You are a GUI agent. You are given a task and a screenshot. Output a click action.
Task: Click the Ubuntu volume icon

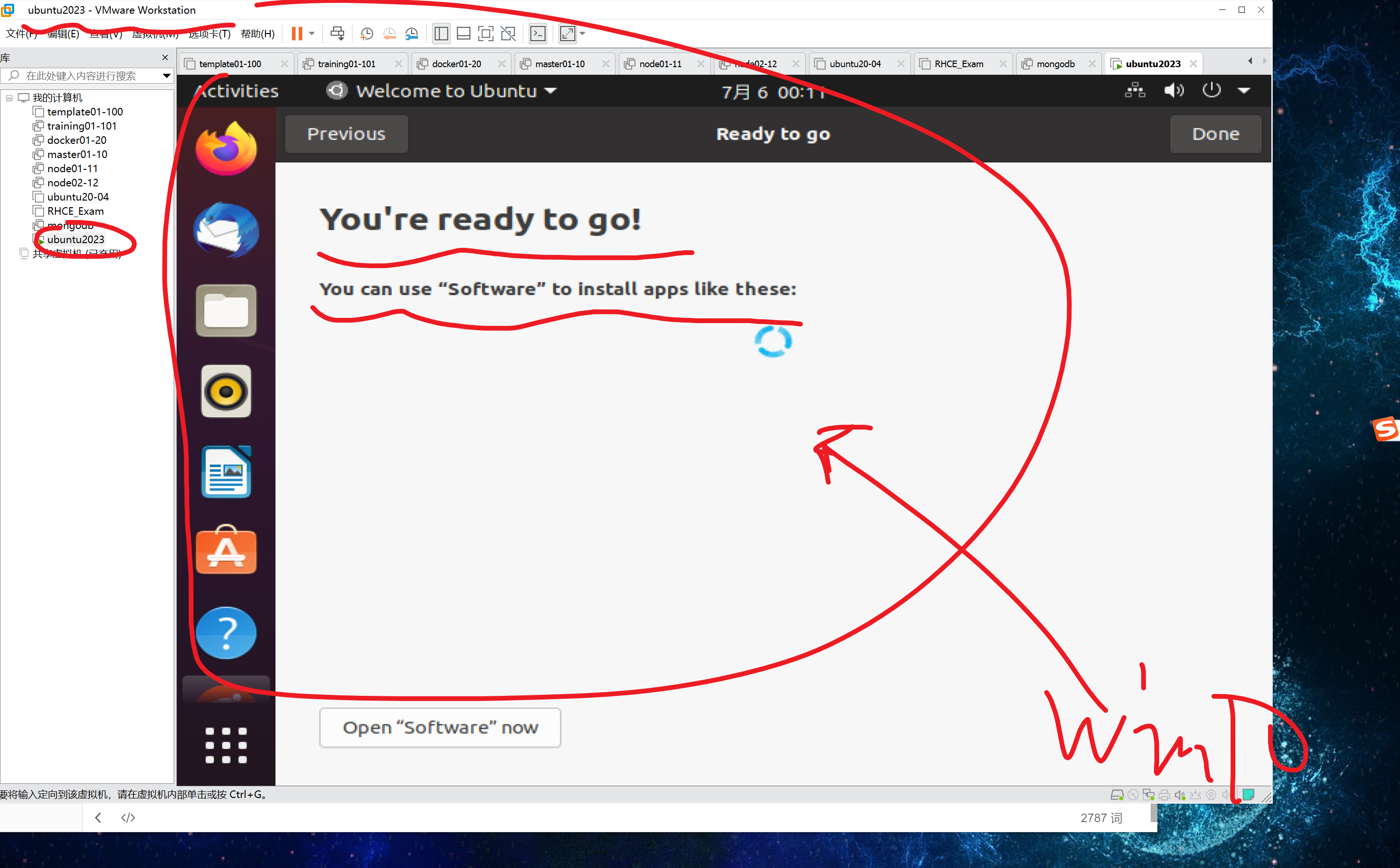(1174, 91)
